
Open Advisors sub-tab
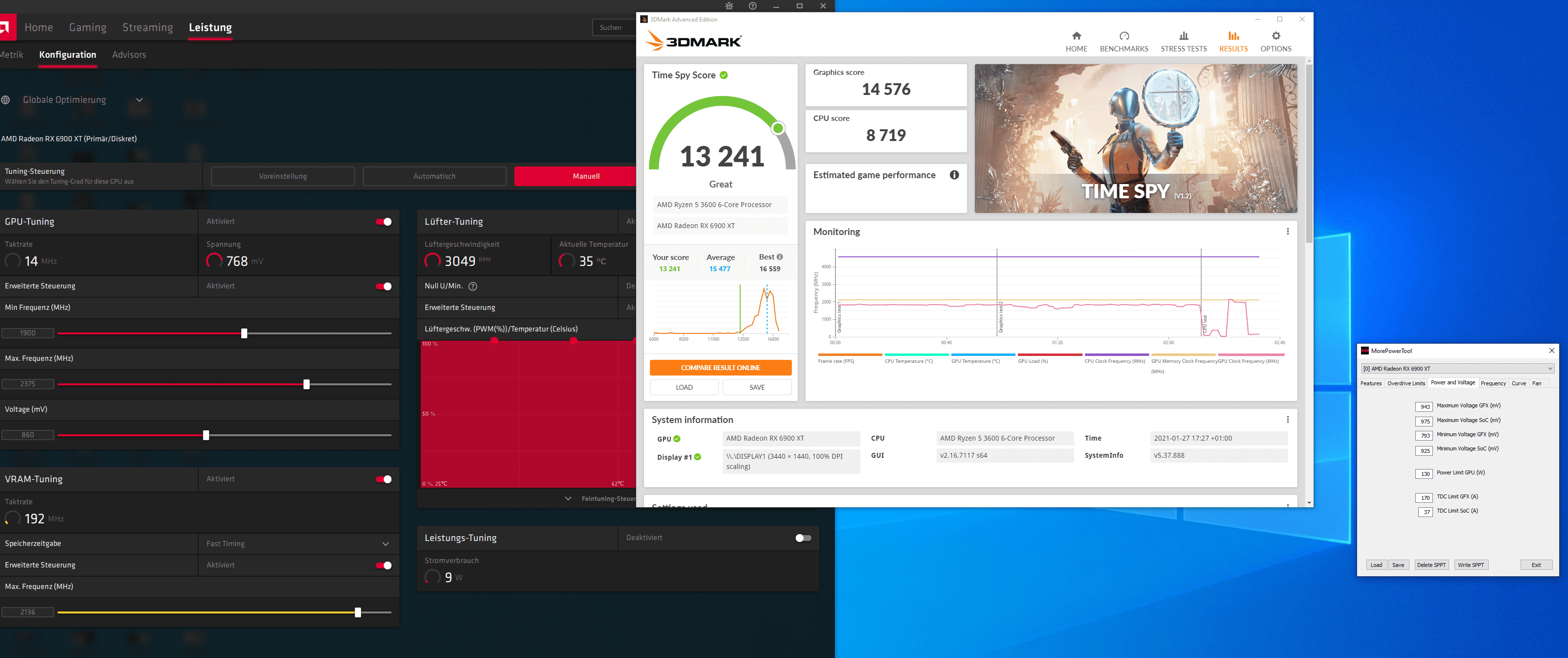point(129,55)
